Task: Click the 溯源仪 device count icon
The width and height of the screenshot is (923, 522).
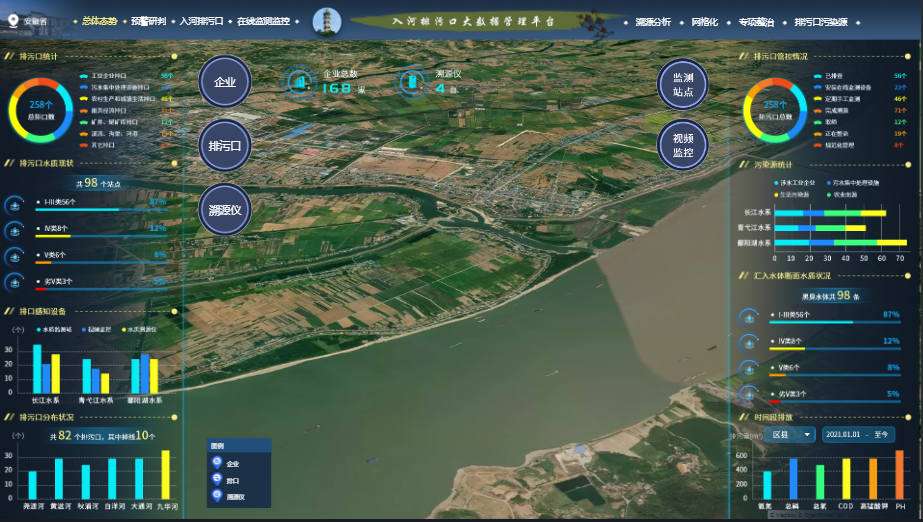Action: pos(412,82)
